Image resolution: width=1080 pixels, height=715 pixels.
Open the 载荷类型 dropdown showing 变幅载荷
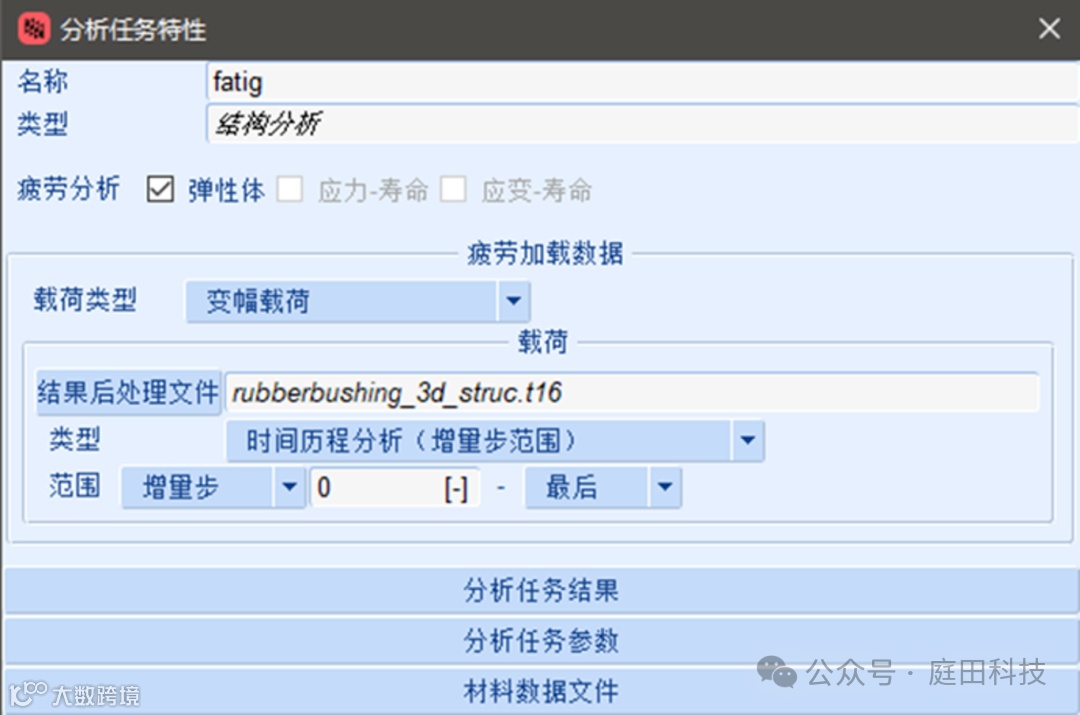[358, 301]
